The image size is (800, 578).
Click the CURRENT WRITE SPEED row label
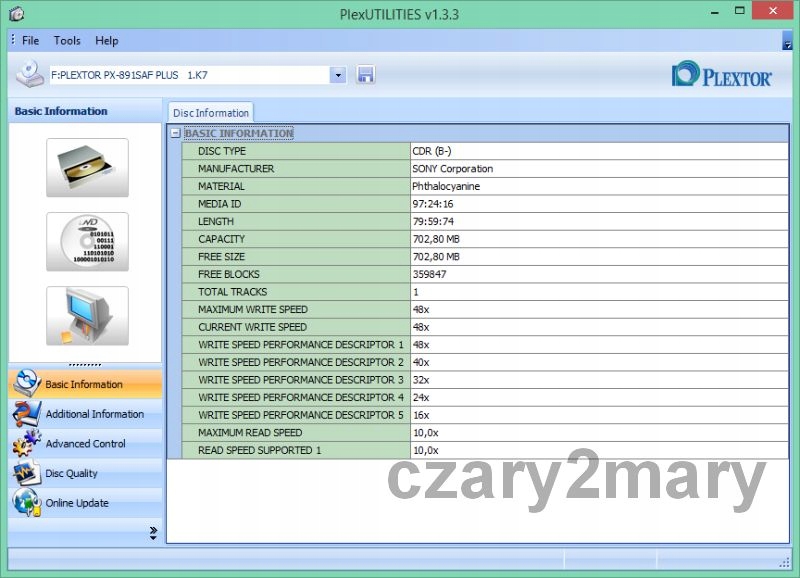tap(253, 327)
